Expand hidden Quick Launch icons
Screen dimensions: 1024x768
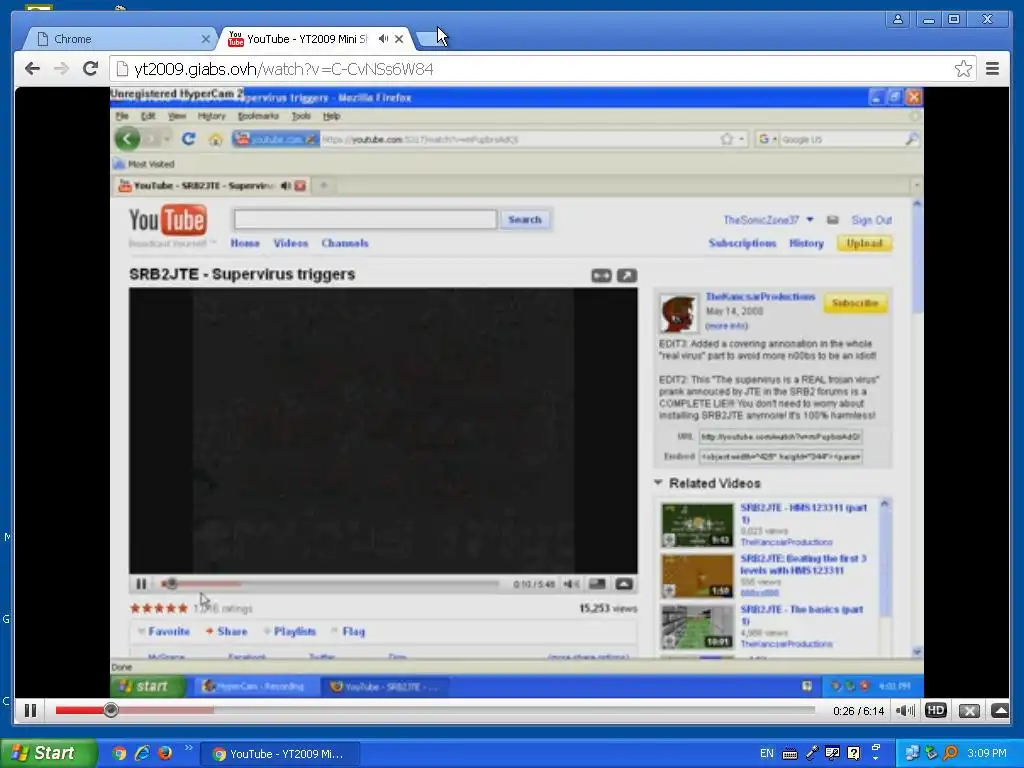[x=189, y=748]
